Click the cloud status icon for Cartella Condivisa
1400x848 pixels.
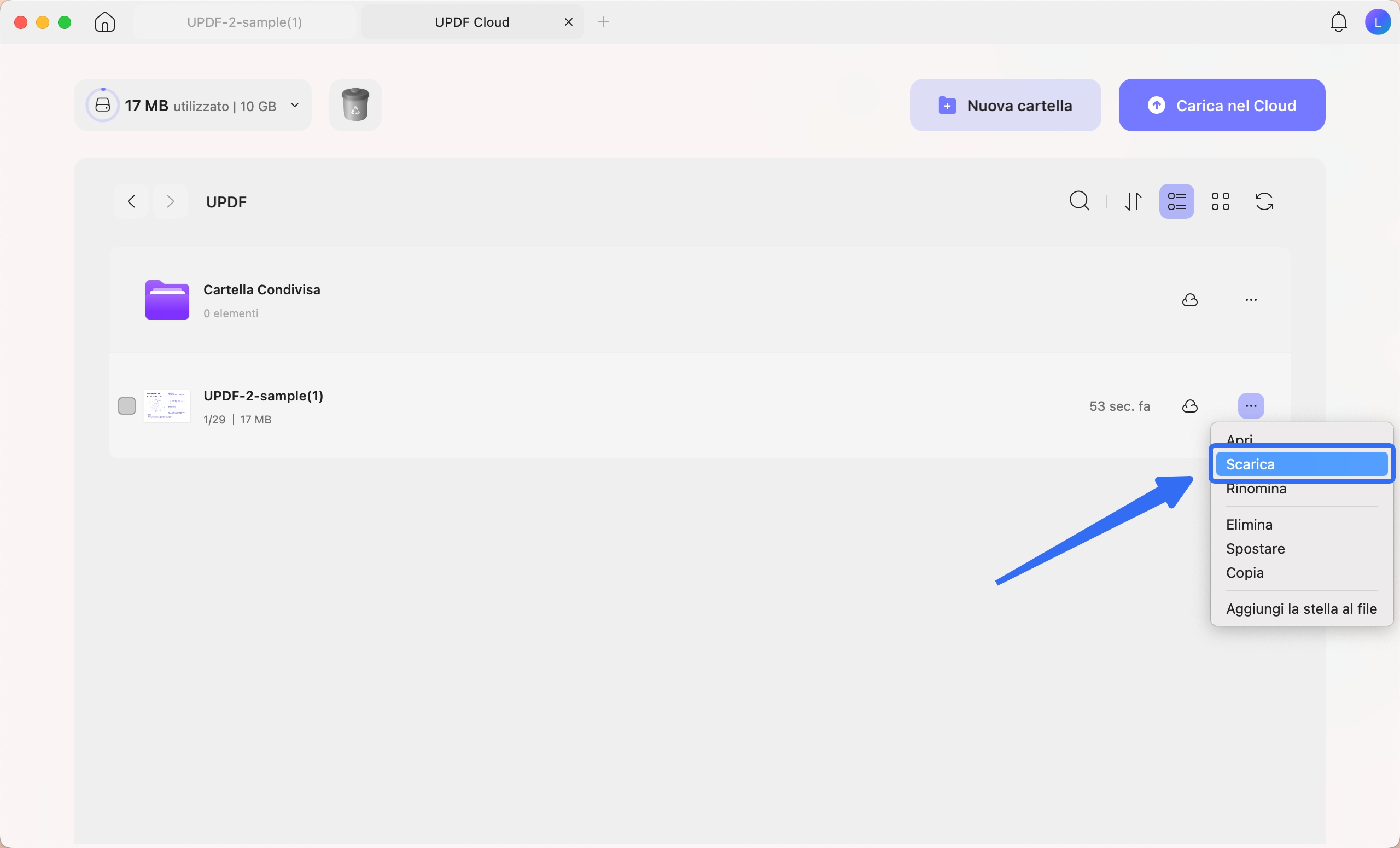[1190, 300]
